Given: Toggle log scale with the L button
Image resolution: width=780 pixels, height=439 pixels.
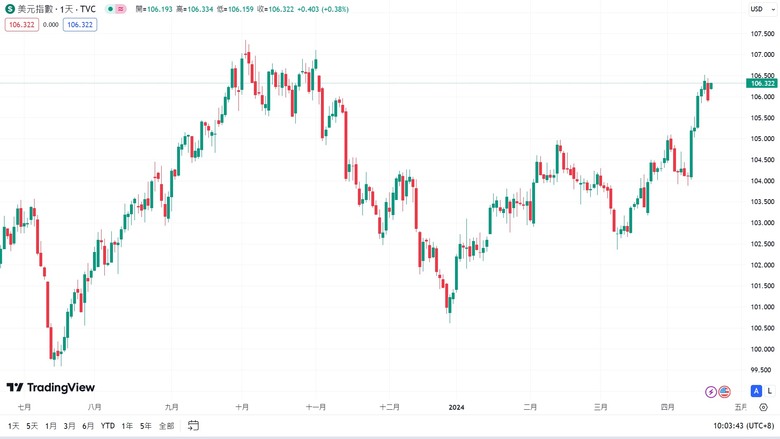Looking at the screenshot, I should [x=770, y=391].
